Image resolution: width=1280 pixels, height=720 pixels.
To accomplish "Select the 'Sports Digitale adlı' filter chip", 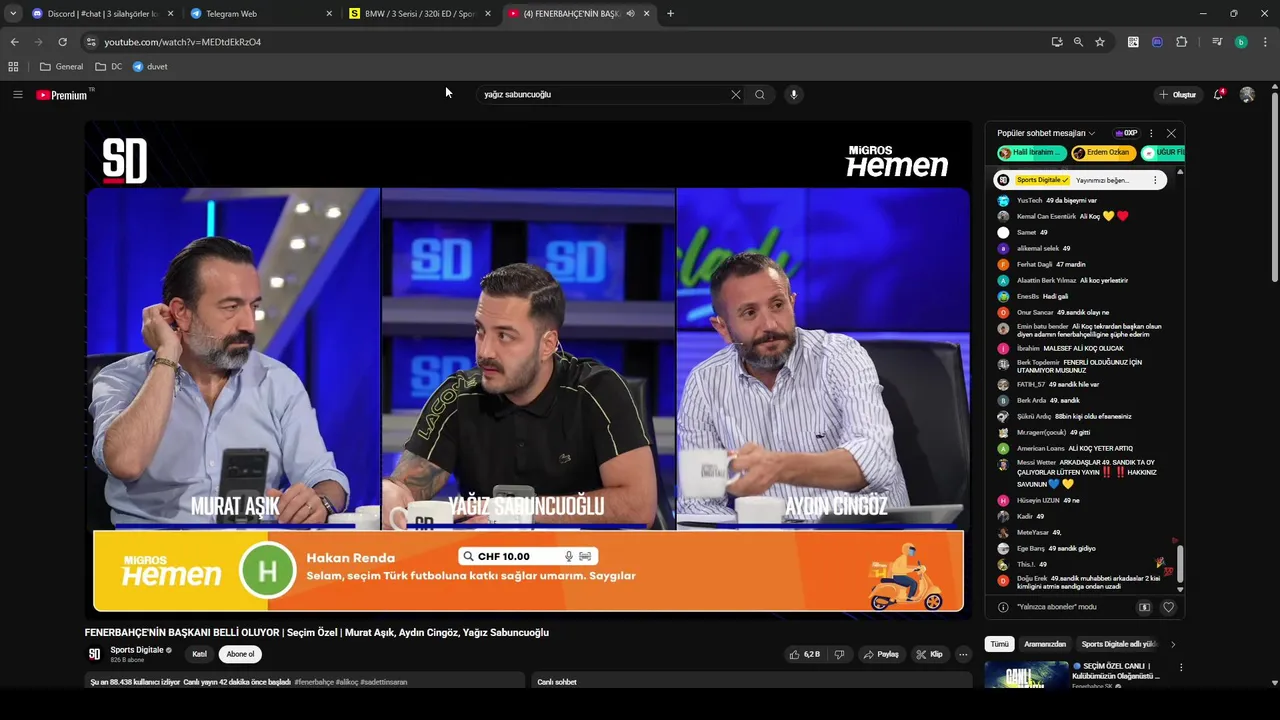I will tap(1118, 644).
